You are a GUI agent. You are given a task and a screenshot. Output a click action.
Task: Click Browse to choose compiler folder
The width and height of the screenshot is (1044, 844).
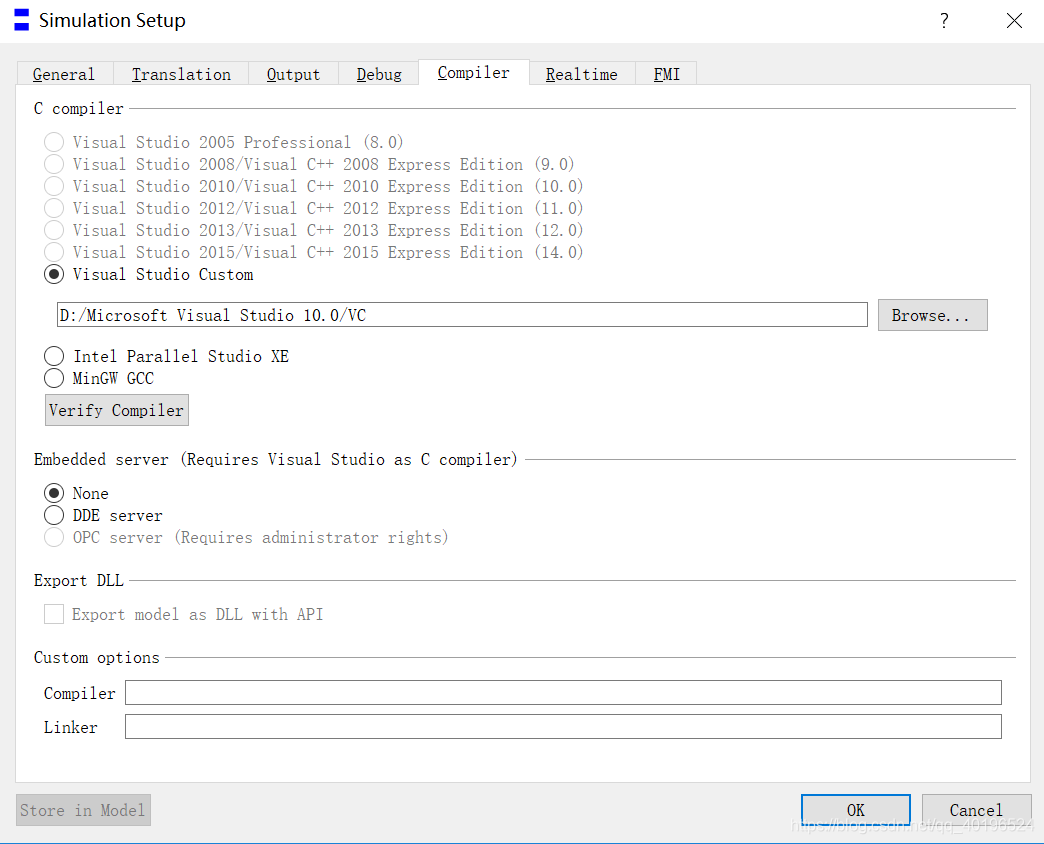(932, 315)
